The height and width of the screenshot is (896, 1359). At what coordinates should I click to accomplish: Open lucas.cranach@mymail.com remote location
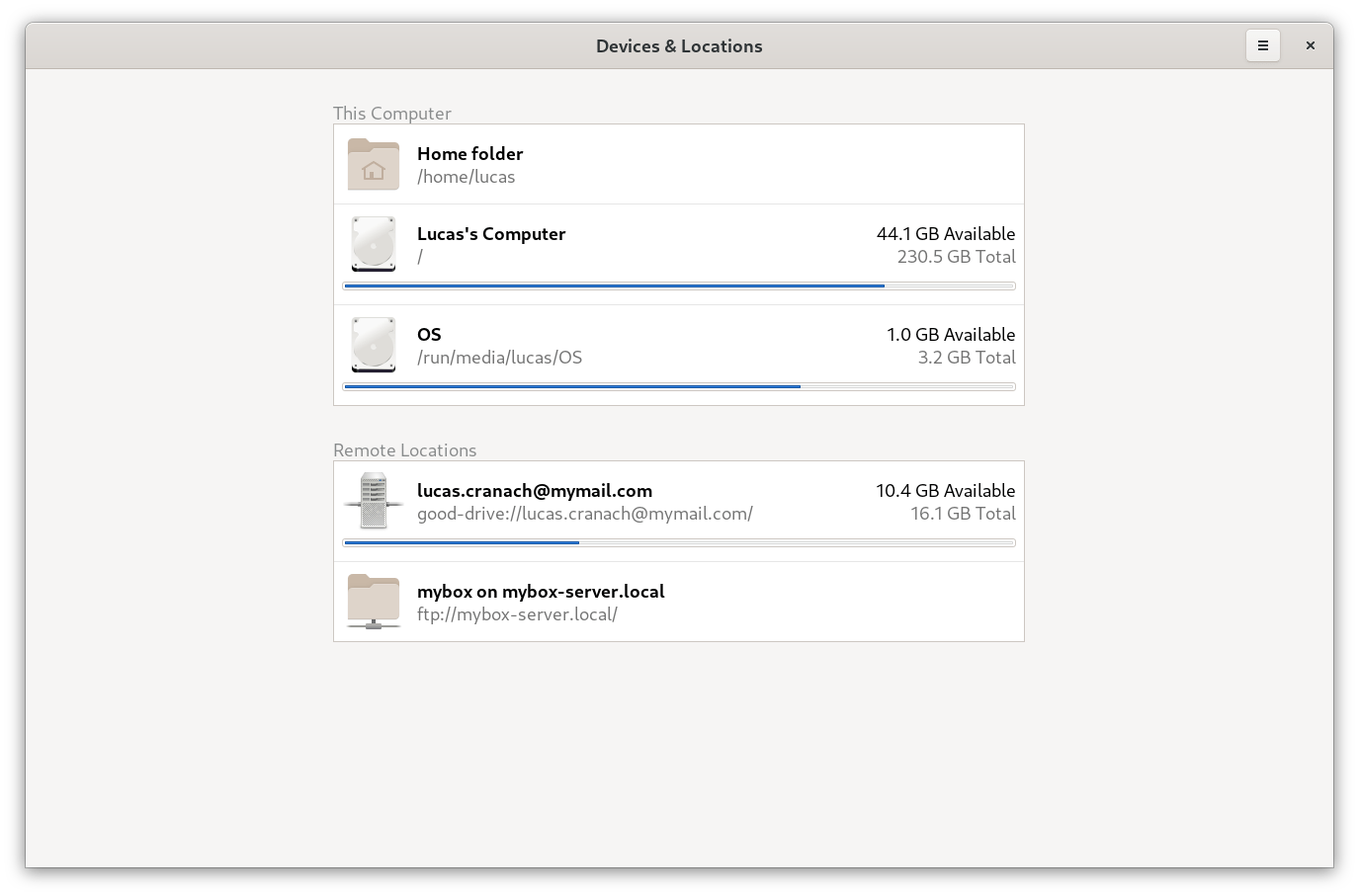535,491
